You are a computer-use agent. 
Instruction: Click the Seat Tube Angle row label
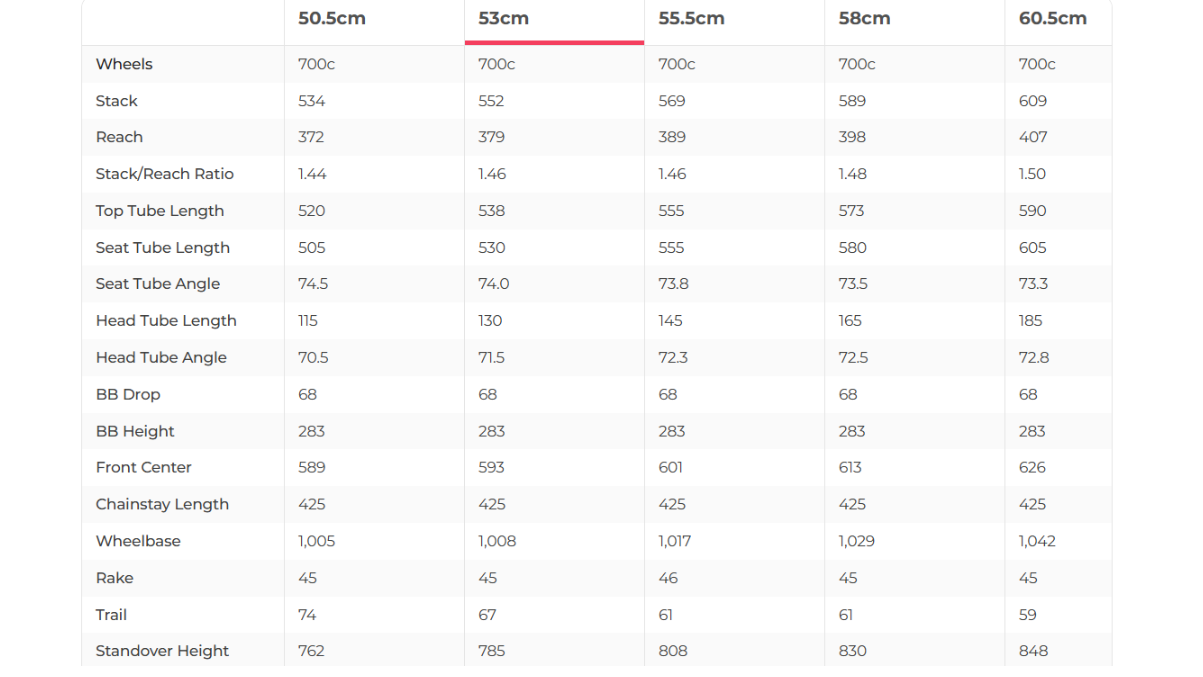[157, 284]
